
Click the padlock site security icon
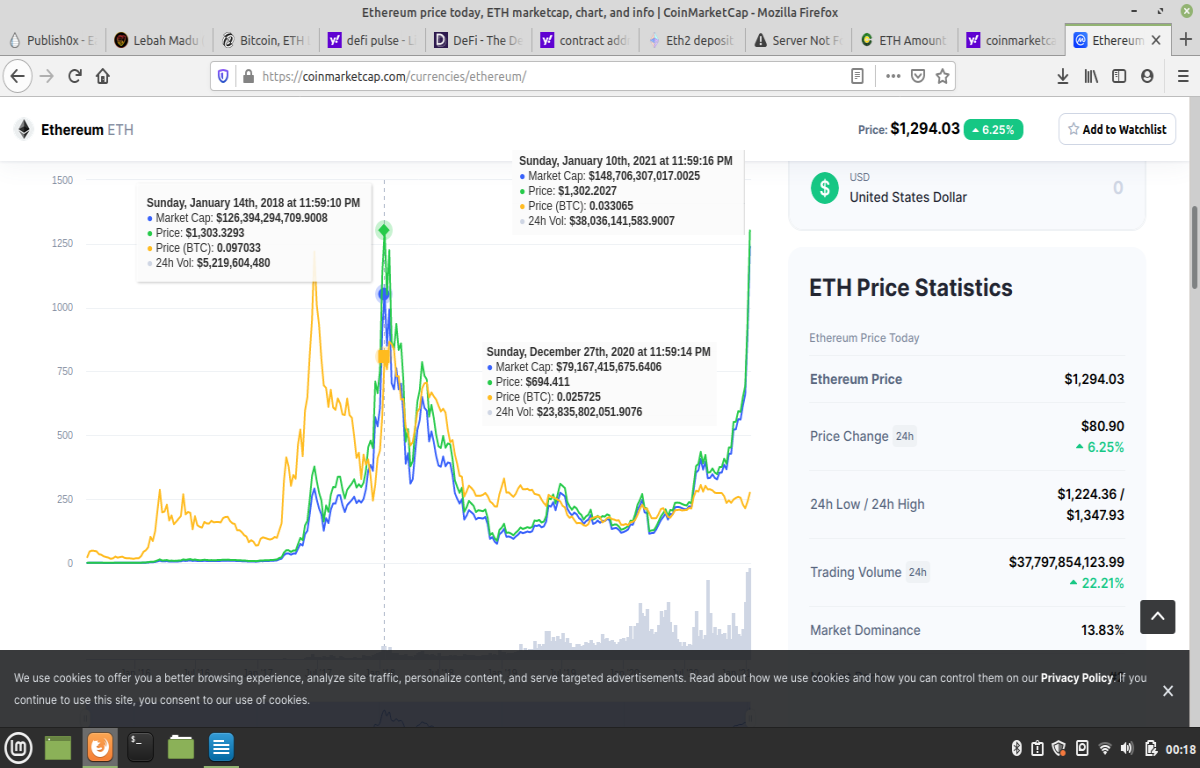tap(248, 76)
